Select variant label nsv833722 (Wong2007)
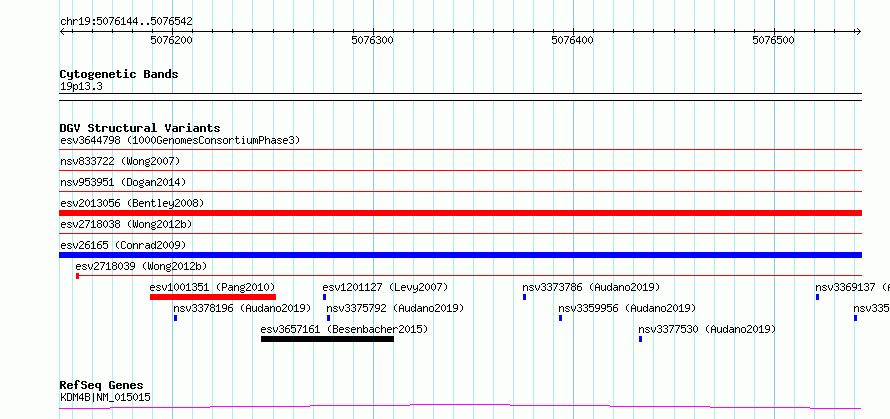This screenshot has width=890, height=419. [120, 162]
